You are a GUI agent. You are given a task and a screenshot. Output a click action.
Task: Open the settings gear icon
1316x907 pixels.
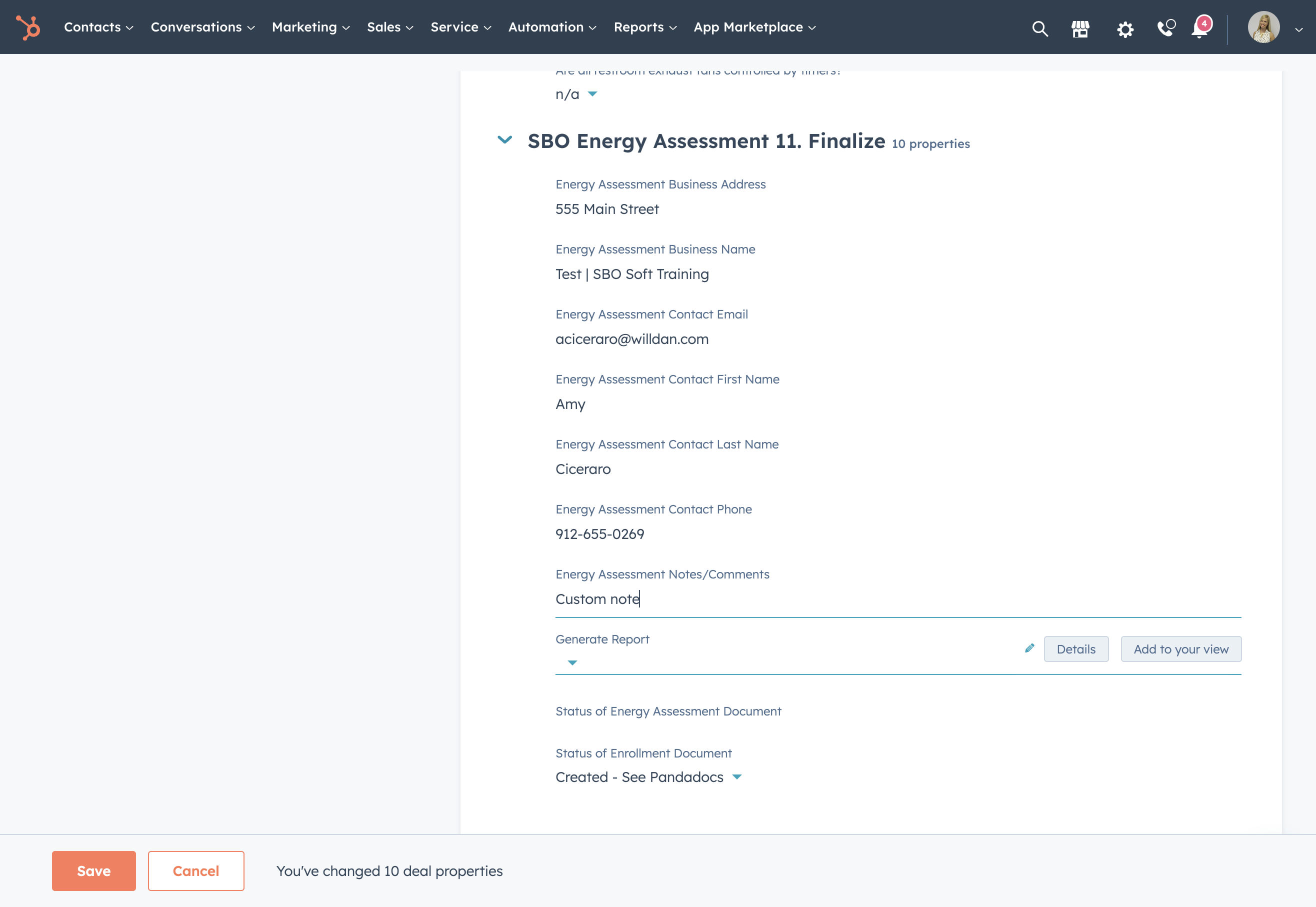[1125, 29]
